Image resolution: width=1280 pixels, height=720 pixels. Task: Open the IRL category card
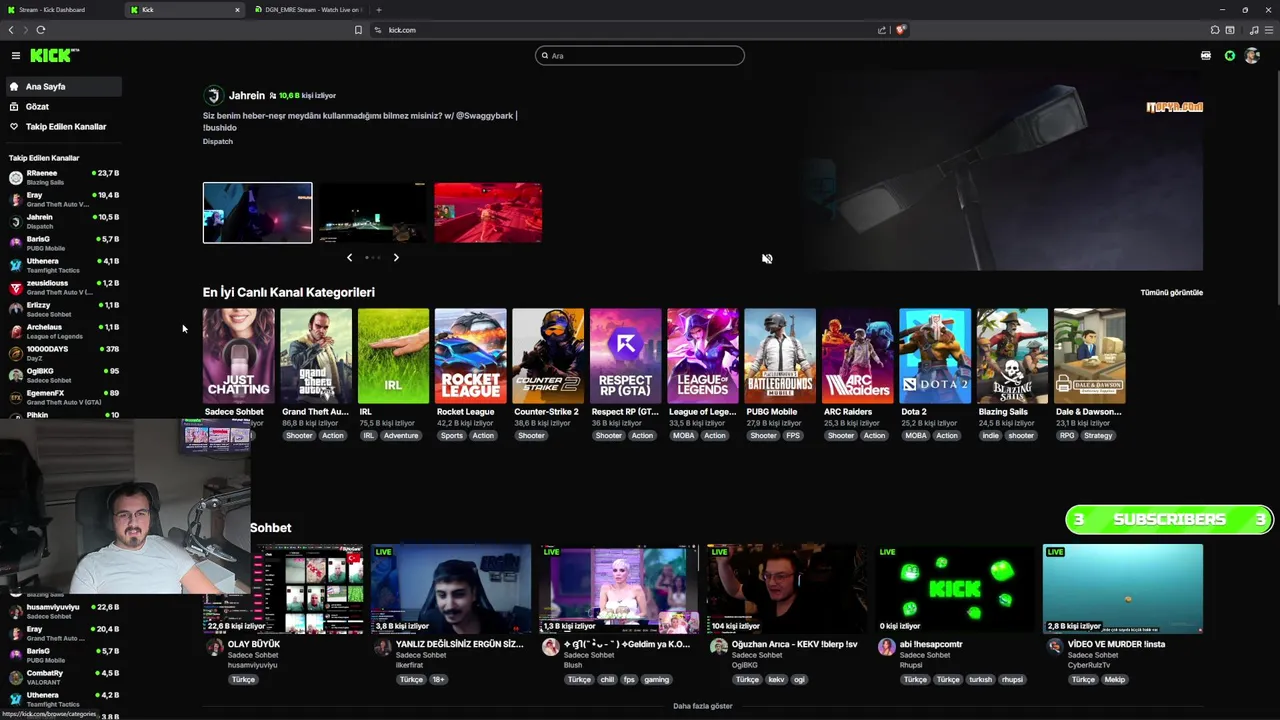(393, 356)
